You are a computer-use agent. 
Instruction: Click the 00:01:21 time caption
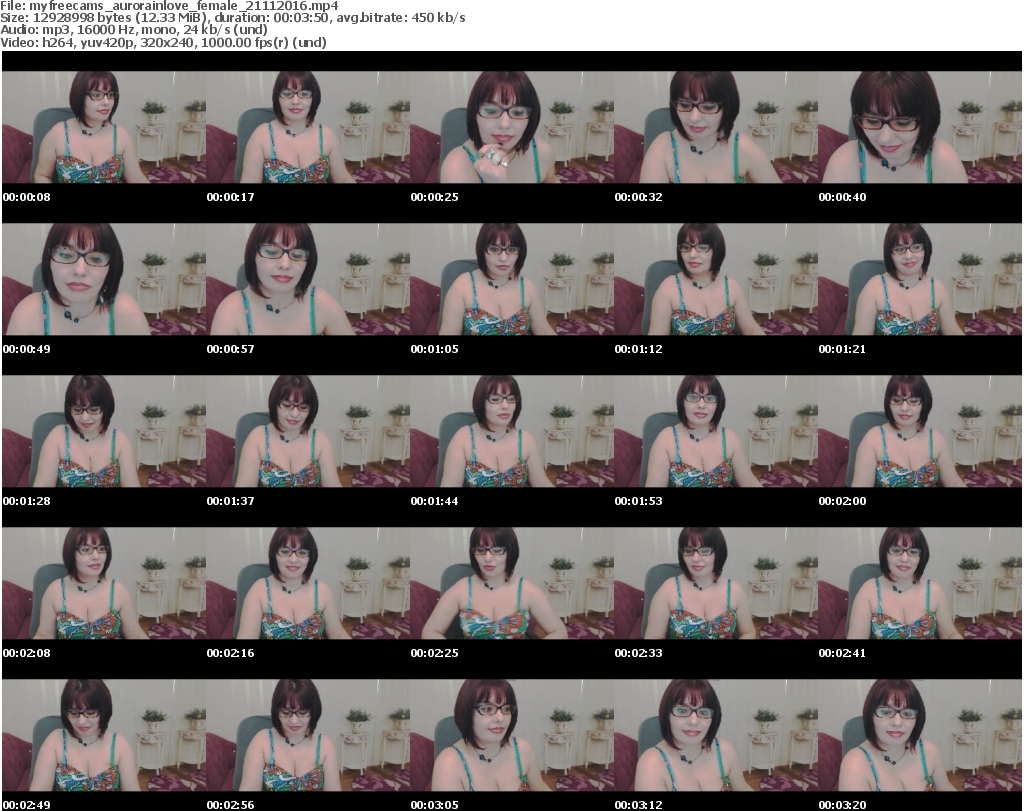click(842, 349)
